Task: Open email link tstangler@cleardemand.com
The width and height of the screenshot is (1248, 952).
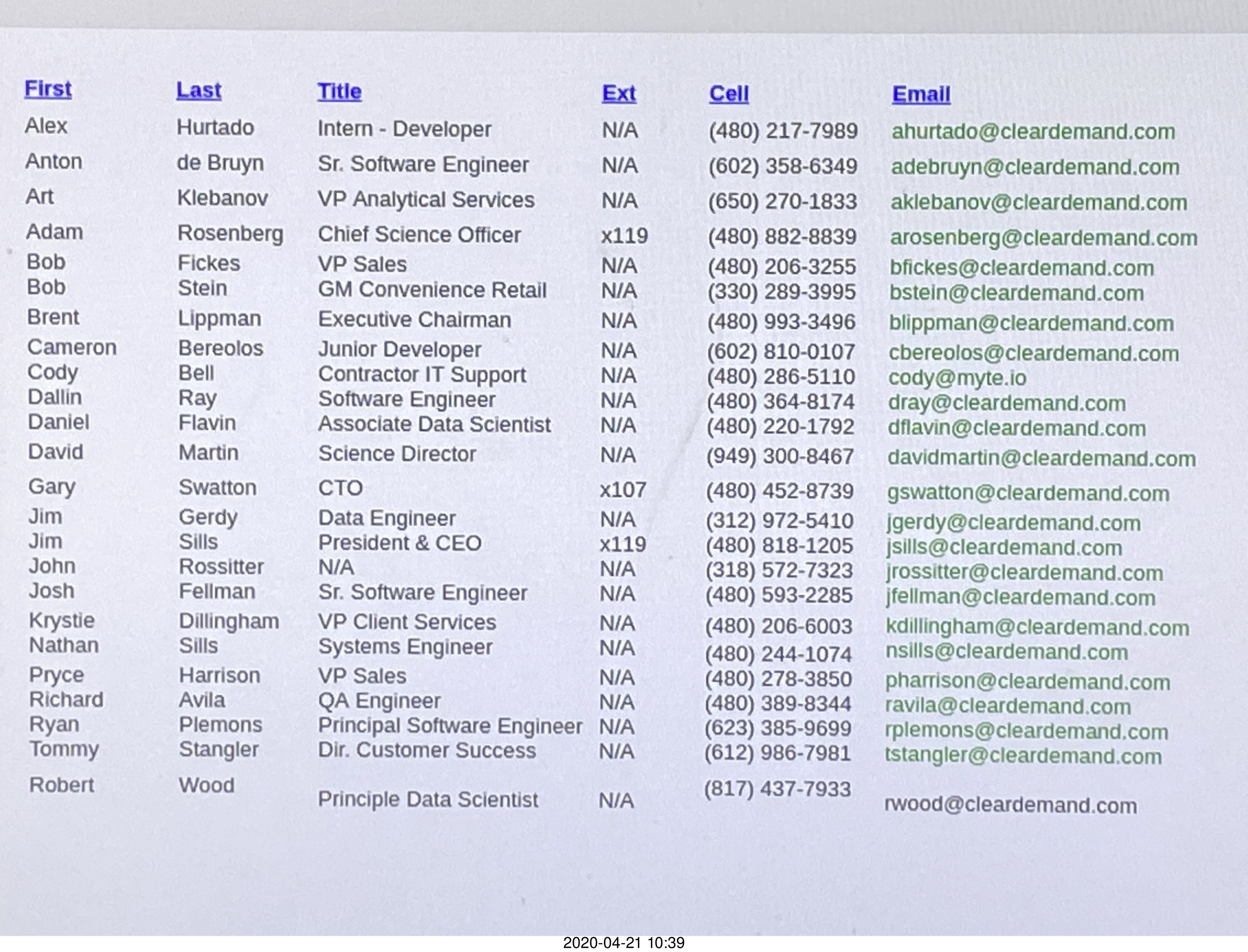Action: coord(1023,757)
